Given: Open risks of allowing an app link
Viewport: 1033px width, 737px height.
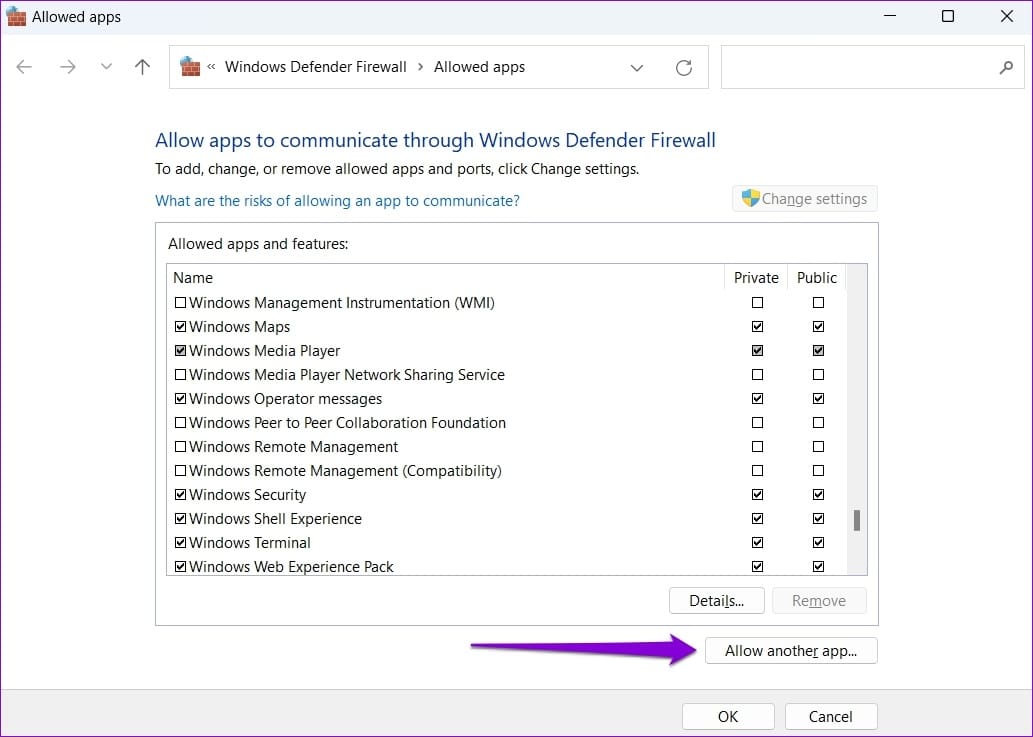Looking at the screenshot, I should coord(337,201).
